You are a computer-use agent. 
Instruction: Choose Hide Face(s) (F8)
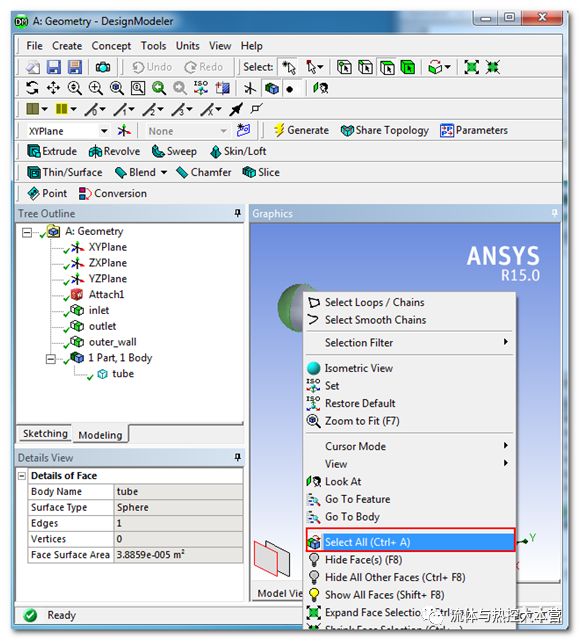[409, 560]
